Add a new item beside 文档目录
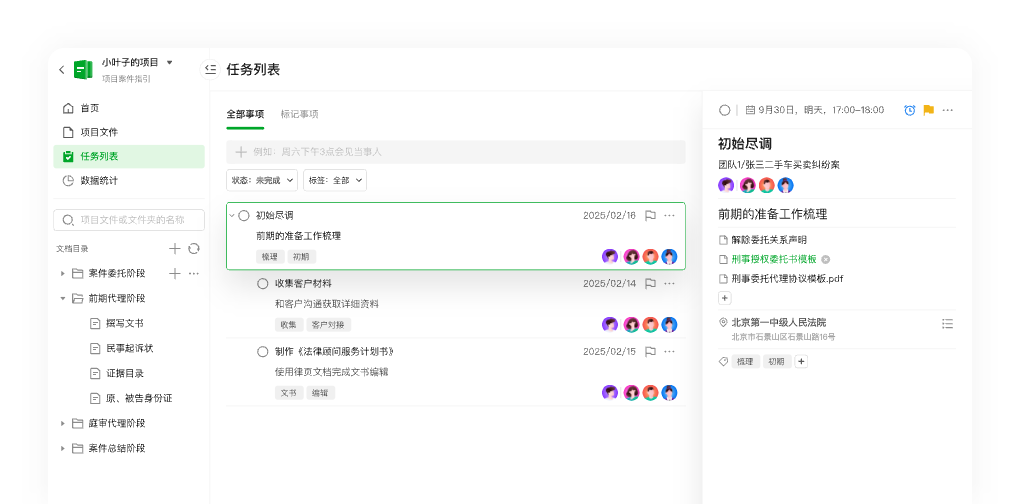 click(x=174, y=248)
